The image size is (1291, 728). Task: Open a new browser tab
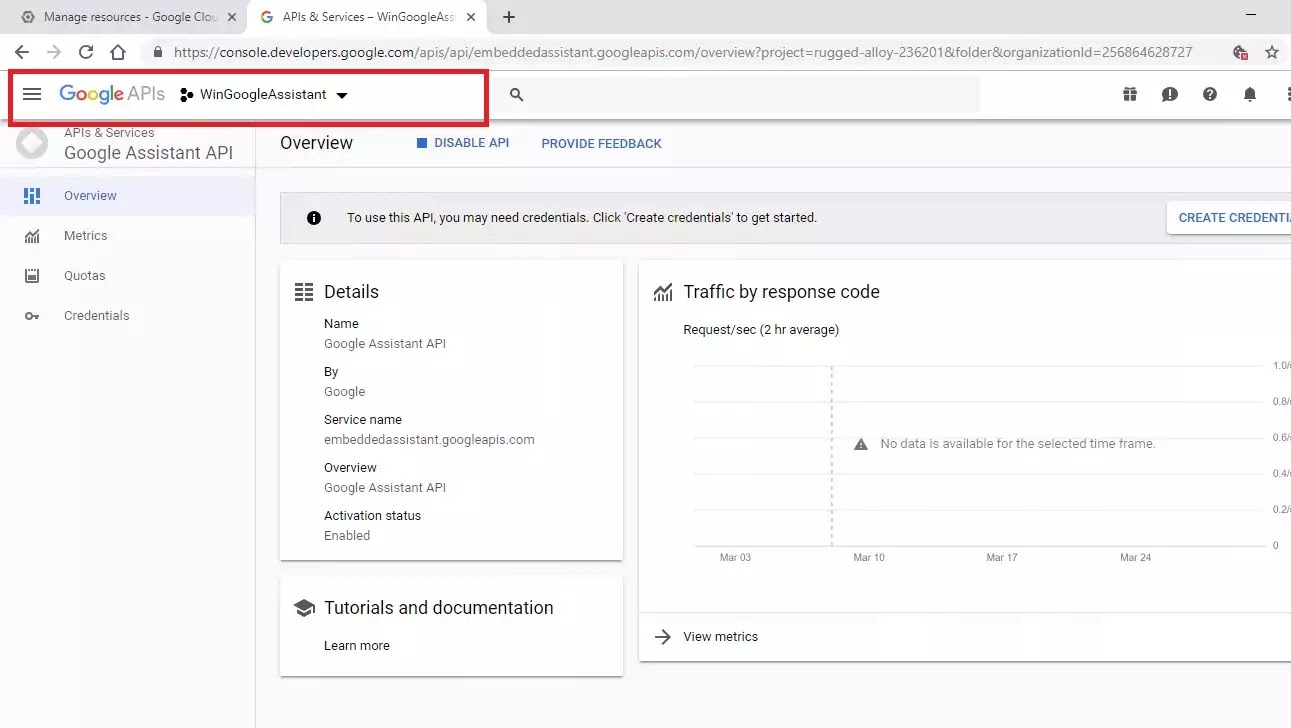509,17
